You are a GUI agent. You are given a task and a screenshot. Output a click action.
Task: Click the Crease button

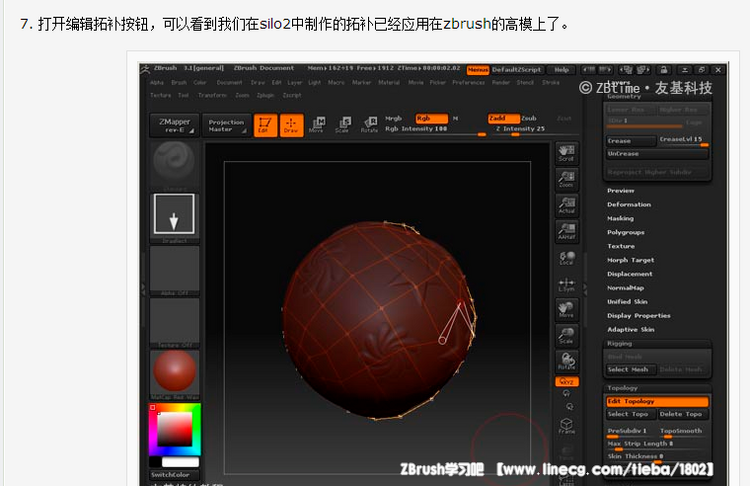click(631, 141)
